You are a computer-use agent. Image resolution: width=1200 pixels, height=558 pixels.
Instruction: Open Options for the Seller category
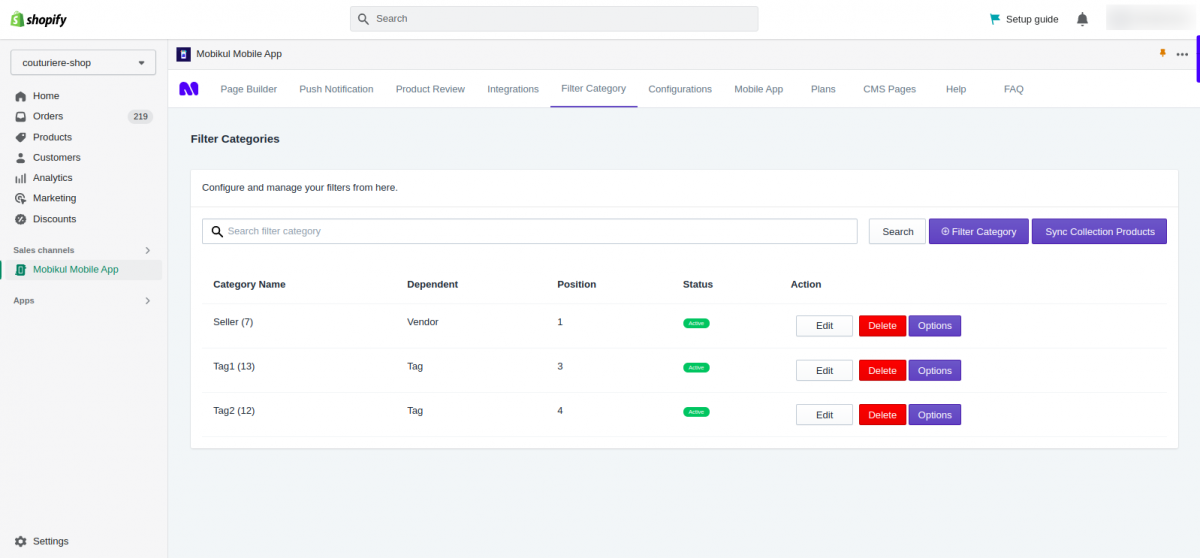pyautogui.click(x=934, y=326)
